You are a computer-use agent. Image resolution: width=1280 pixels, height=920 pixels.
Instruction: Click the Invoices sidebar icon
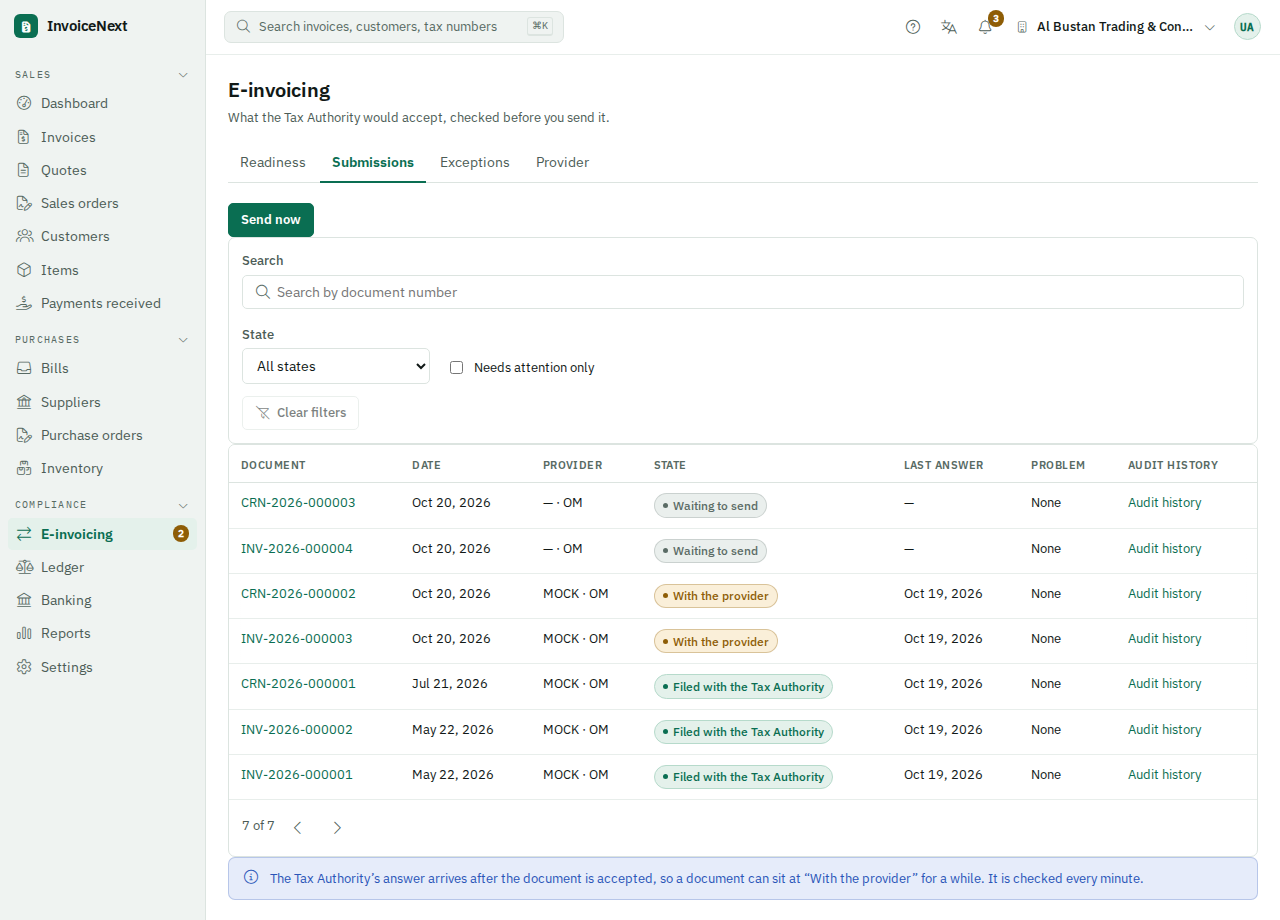[24, 137]
